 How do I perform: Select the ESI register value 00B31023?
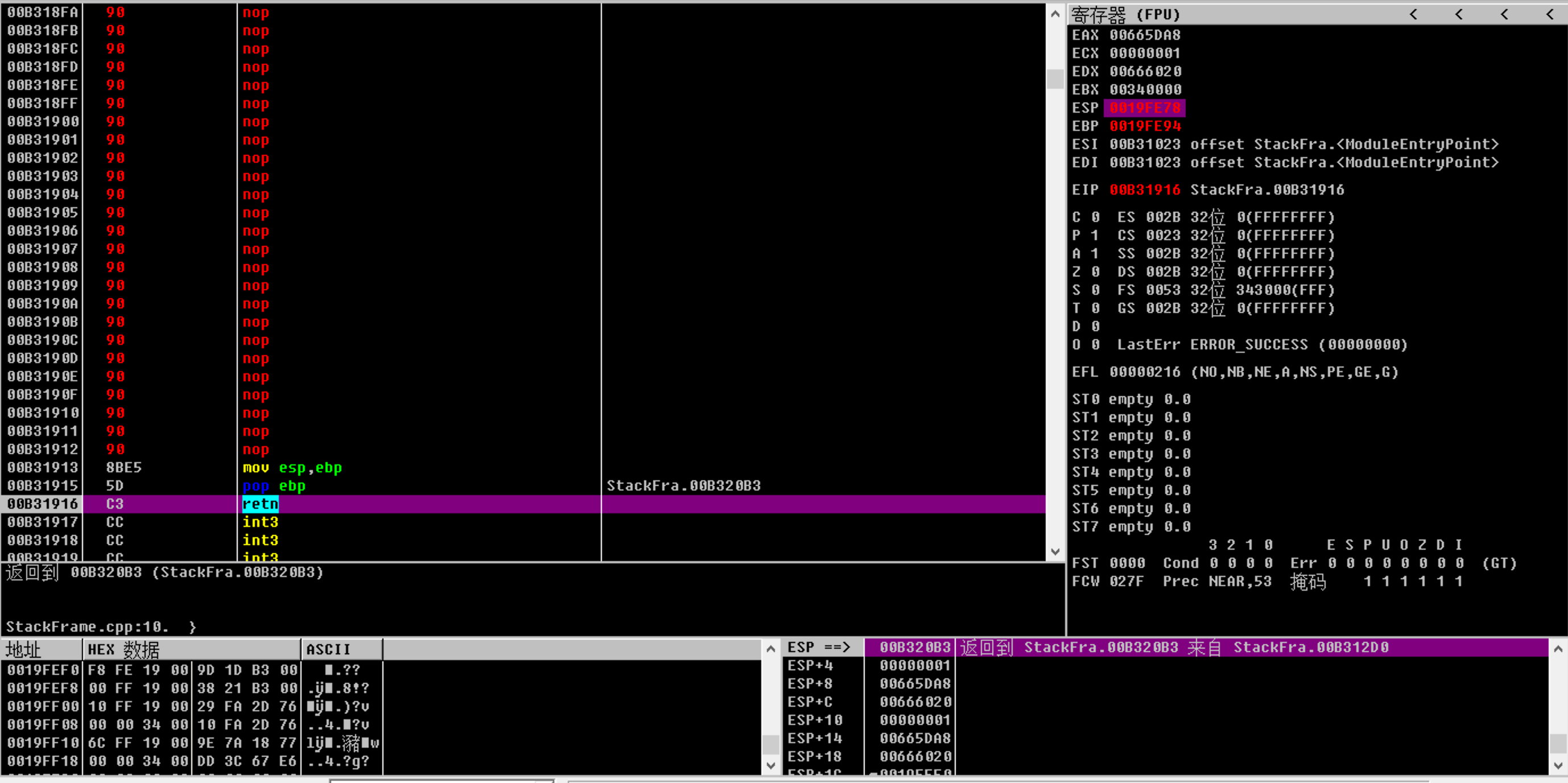pyautogui.click(x=1145, y=145)
